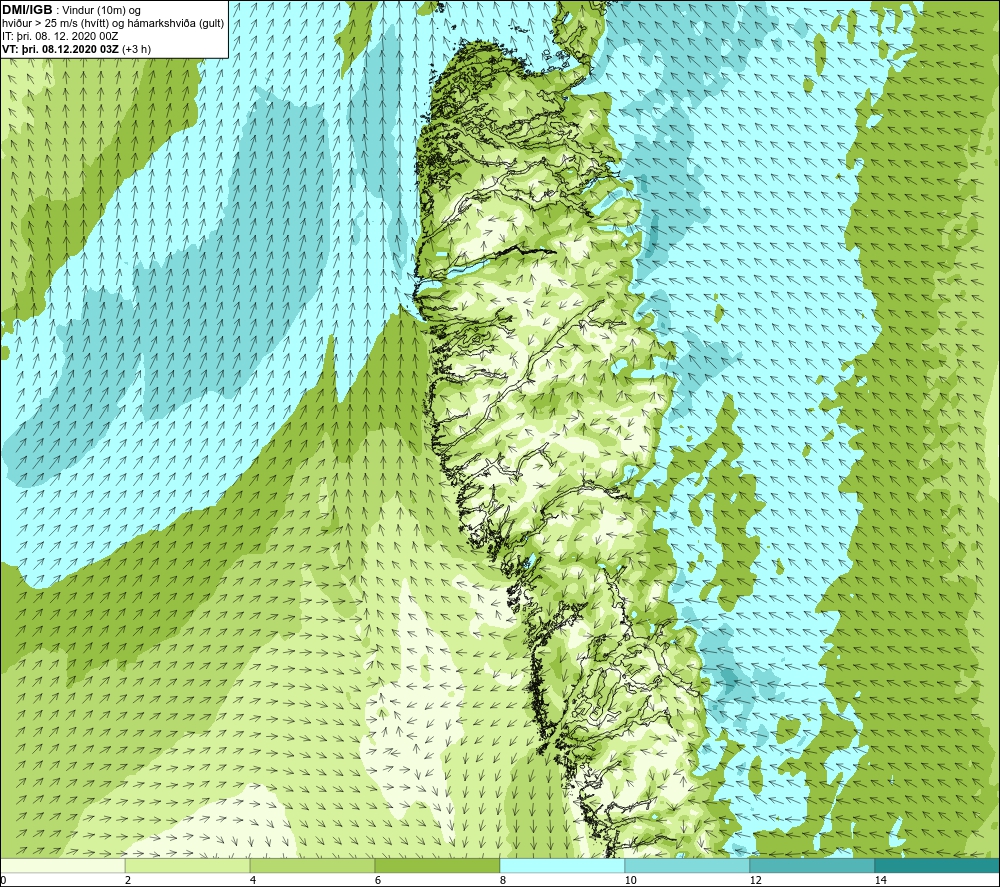Click the scale label '10'
1000x887 pixels.
pos(630,880)
